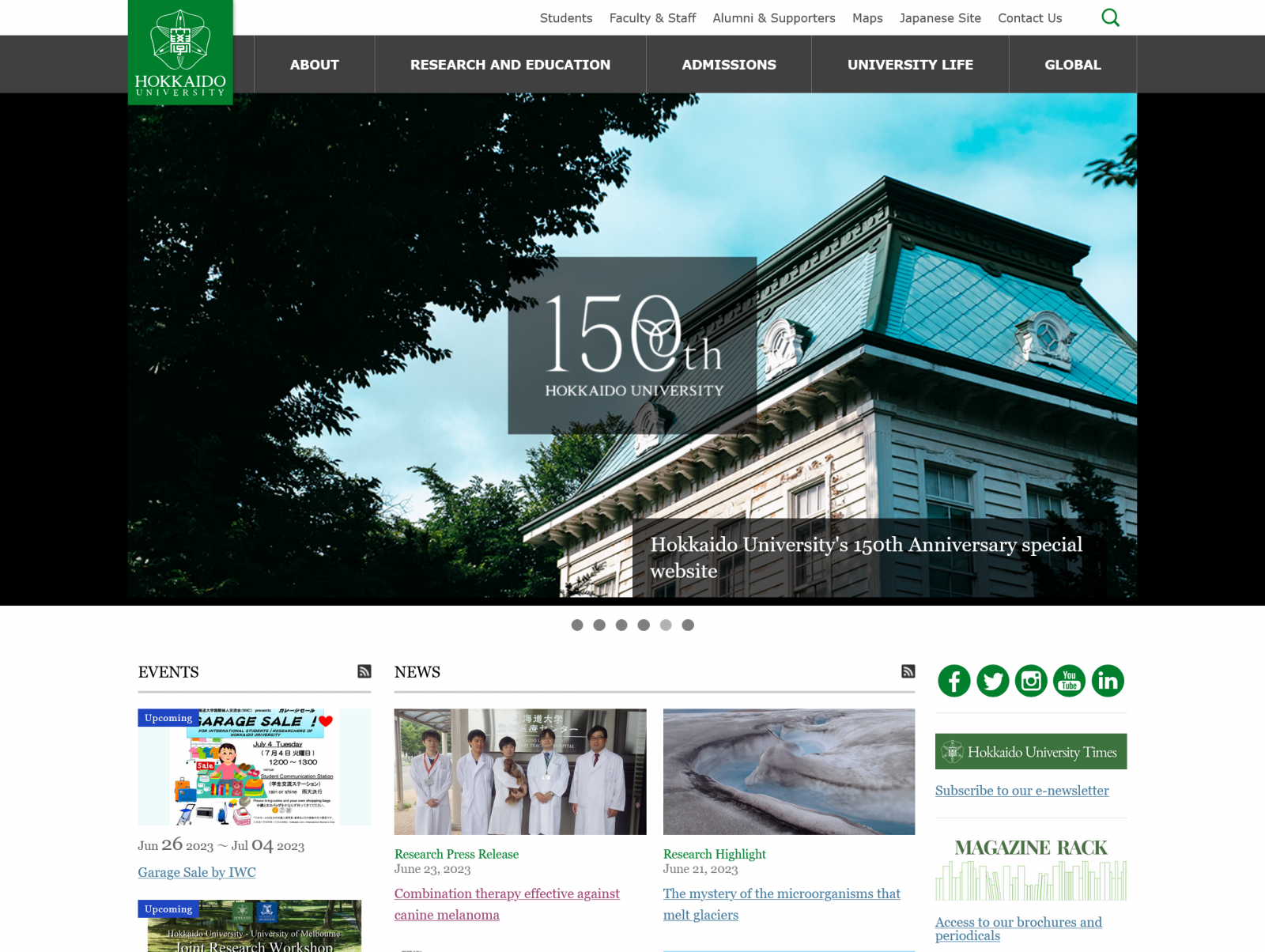Open the ABOUT menu
This screenshot has width=1265, height=952.
[315, 65]
